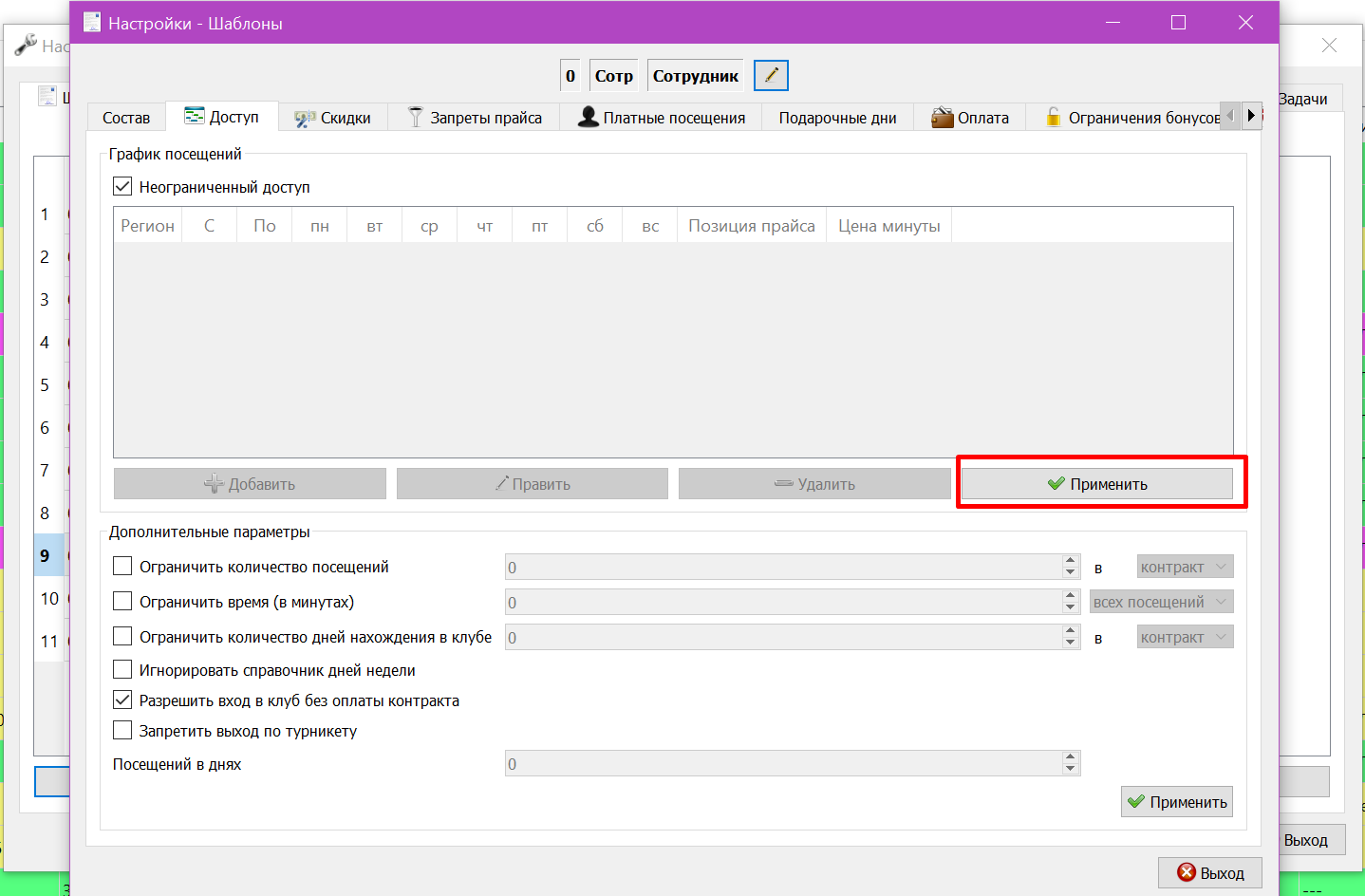Enable Запретить выход по турникету
Screen dimensions: 1365x896
coord(122,731)
